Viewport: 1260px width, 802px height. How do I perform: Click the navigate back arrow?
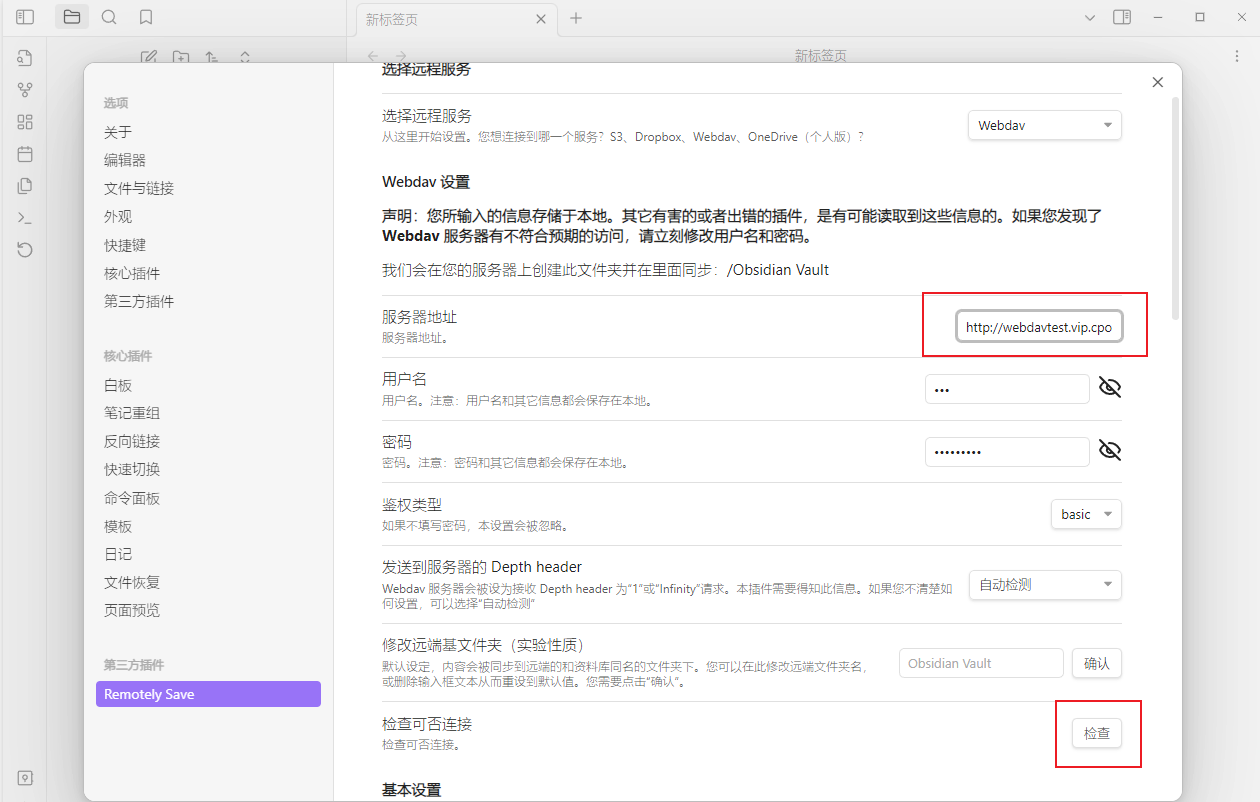(373, 57)
